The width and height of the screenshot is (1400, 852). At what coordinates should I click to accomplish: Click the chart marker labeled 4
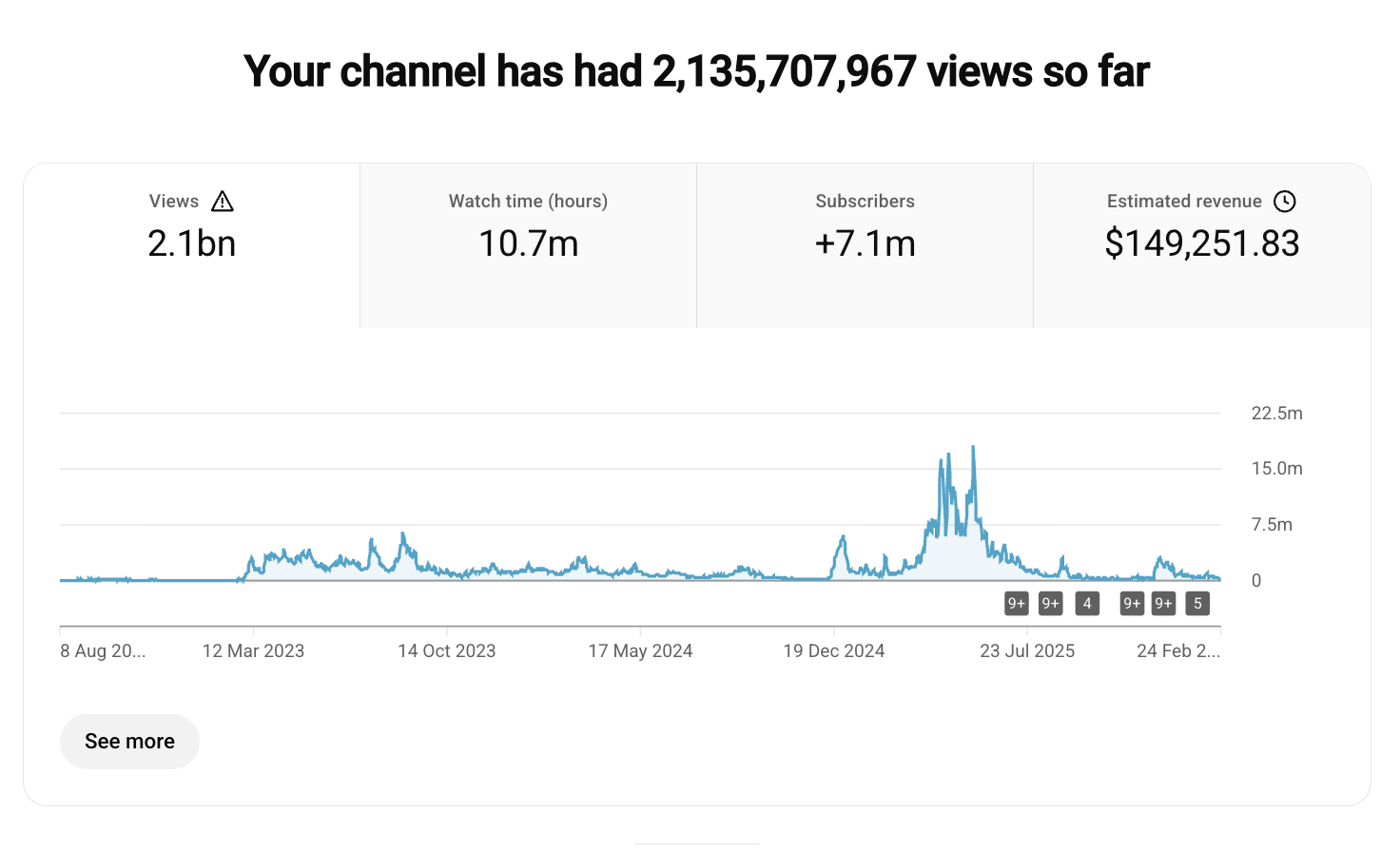pyautogui.click(x=1087, y=604)
